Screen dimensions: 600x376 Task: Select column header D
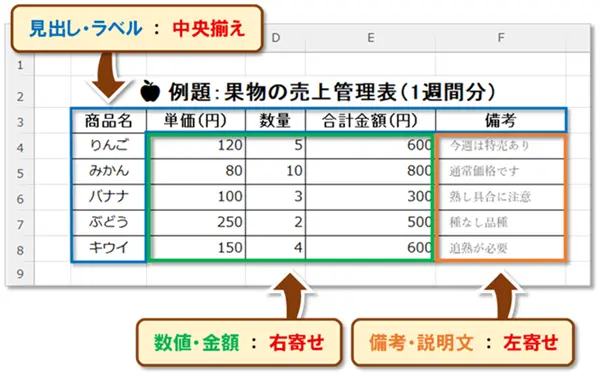pos(276,38)
